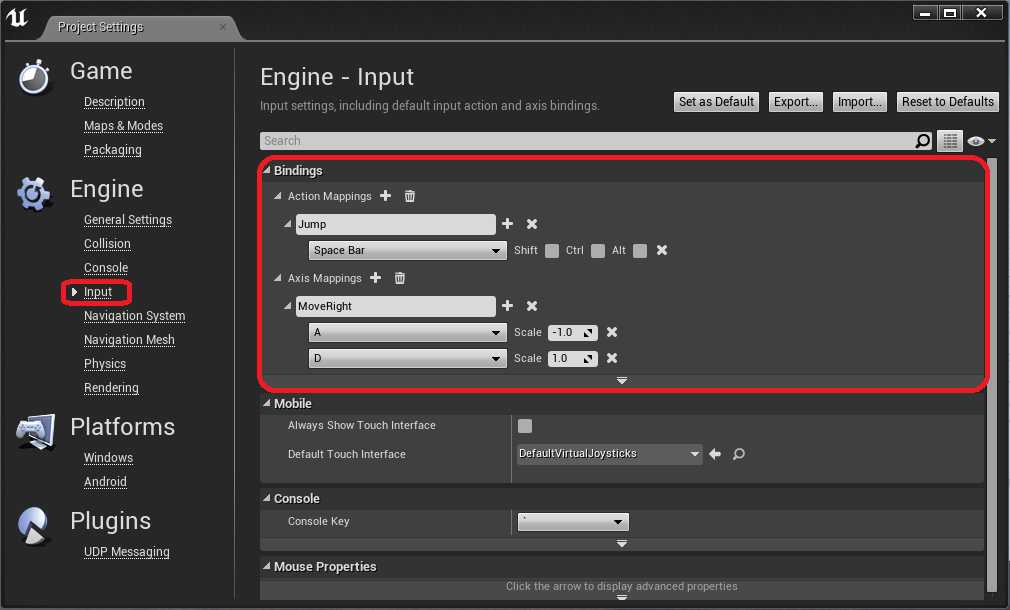Go to Maps & Modes settings
This screenshot has height=610, width=1010.
(123, 126)
